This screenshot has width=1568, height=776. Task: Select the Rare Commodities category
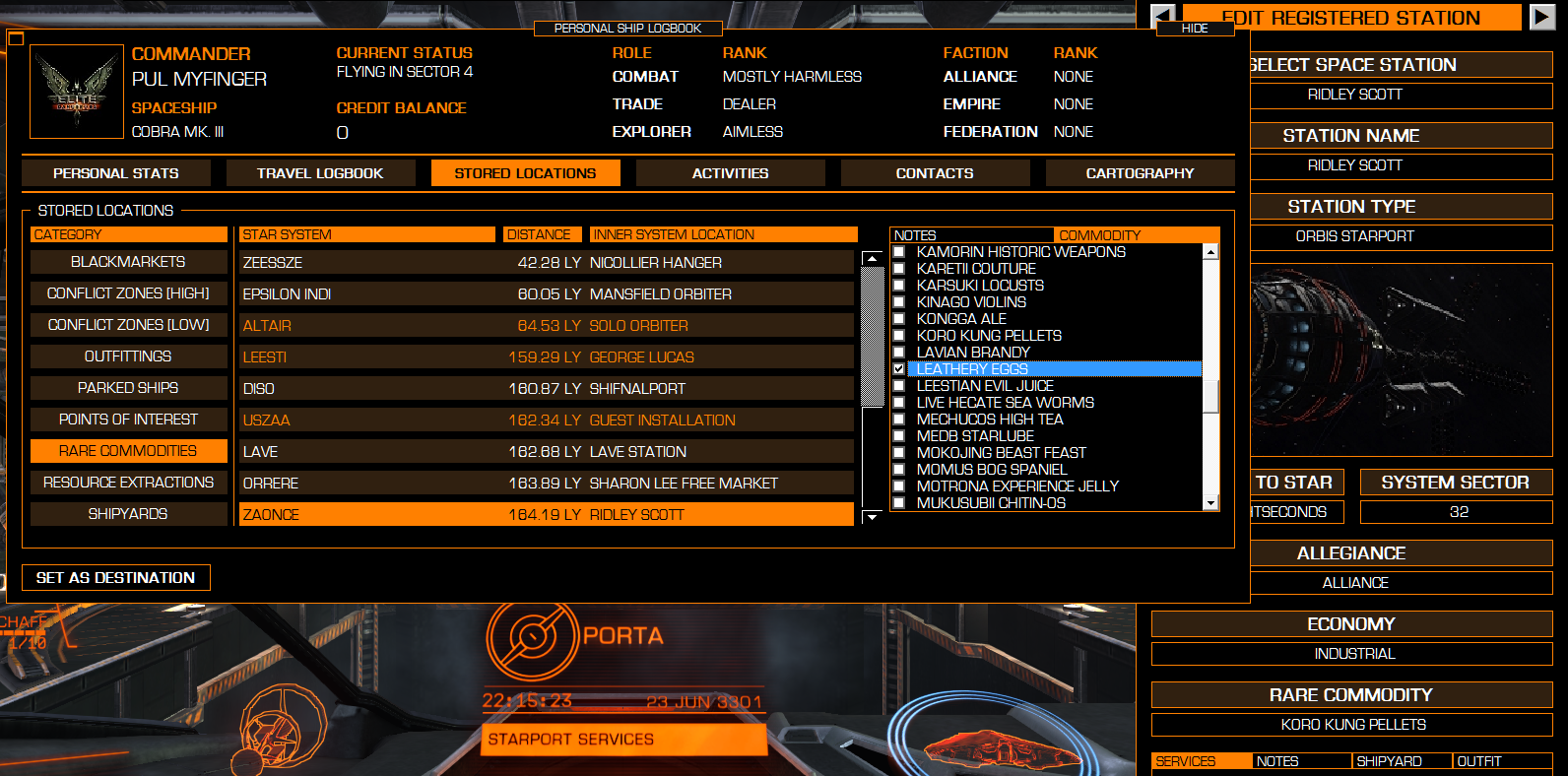[128, 451]
